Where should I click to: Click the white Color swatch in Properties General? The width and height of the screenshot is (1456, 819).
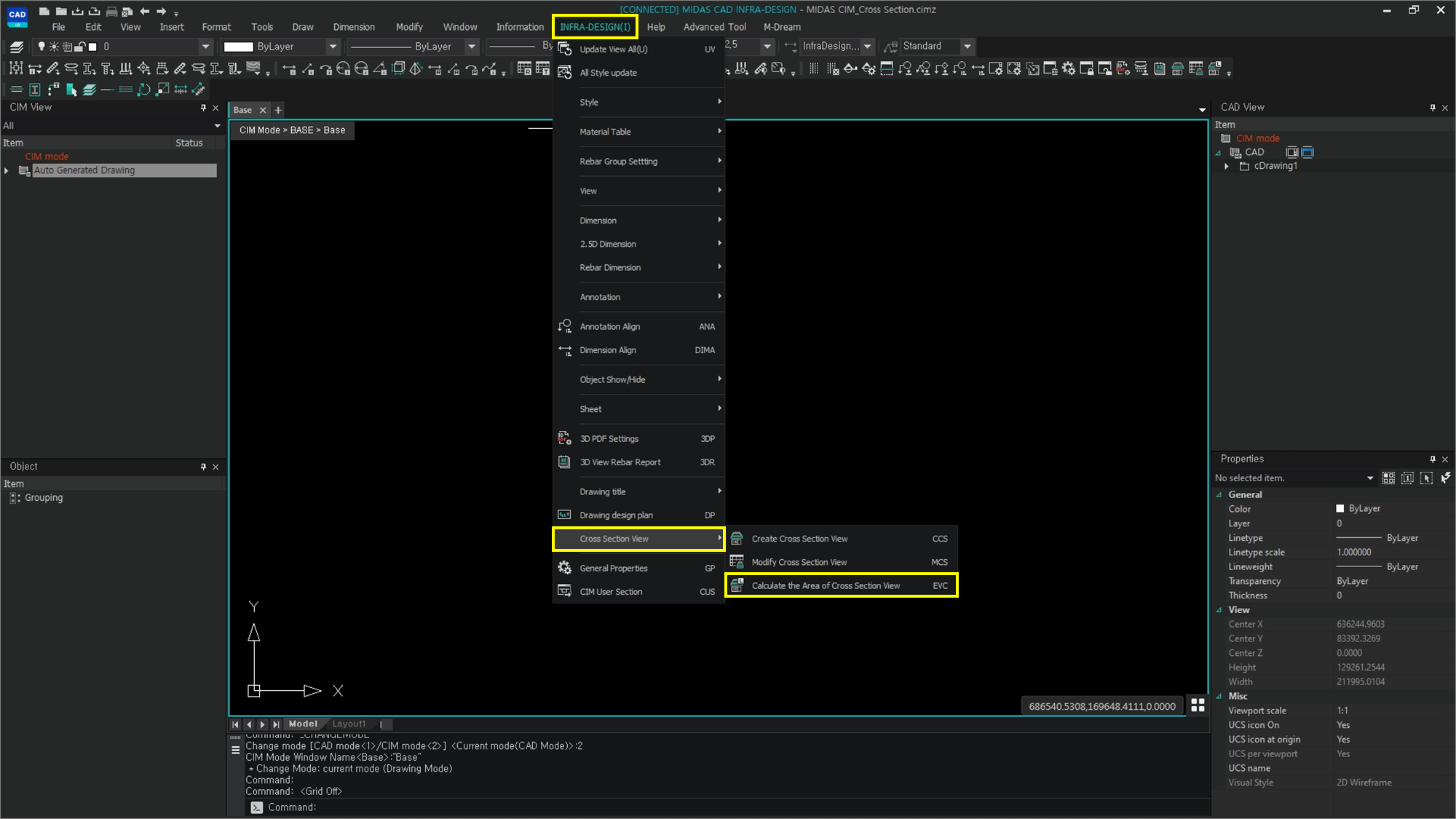1340,508
